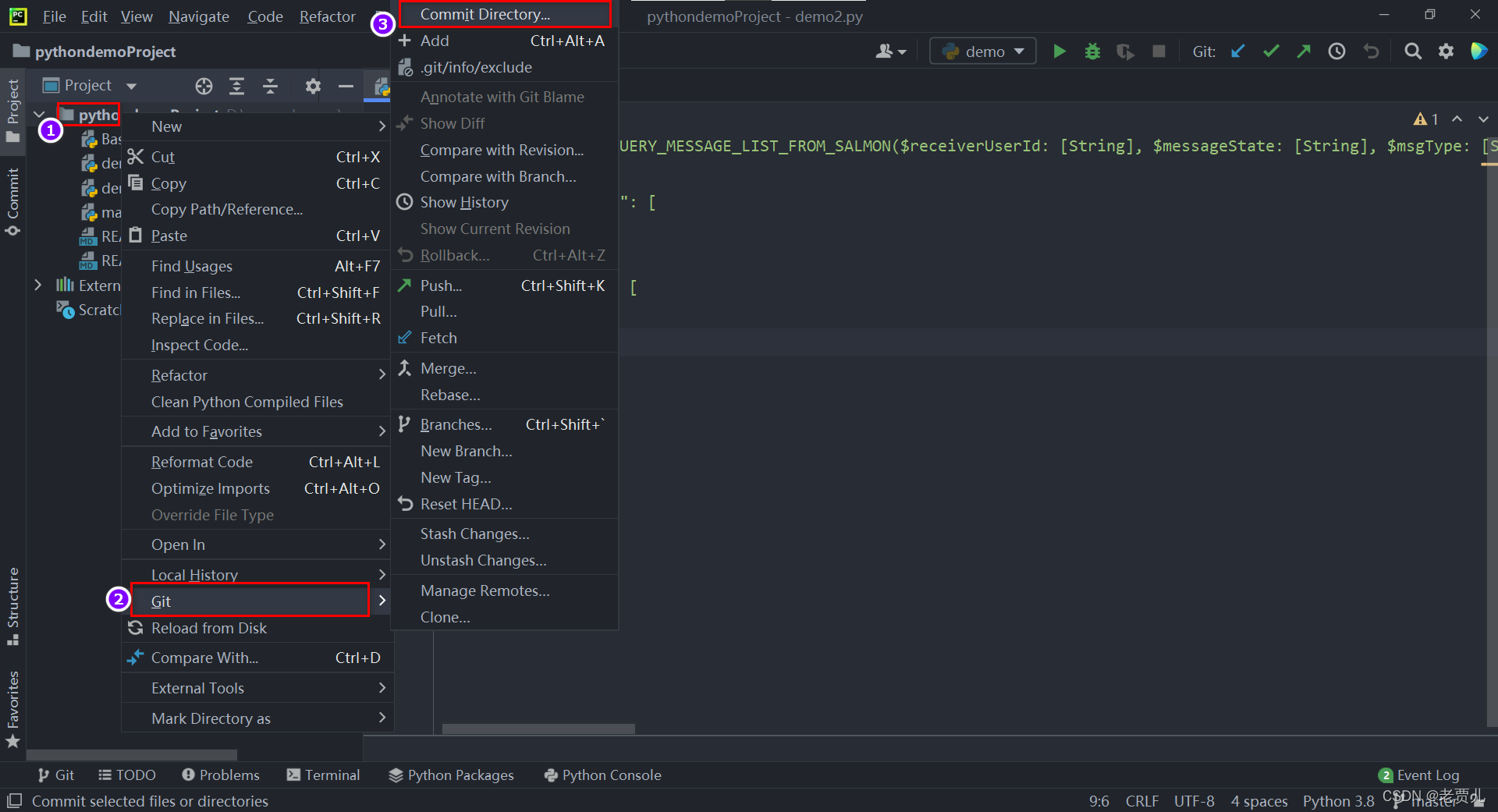This screenshot has width=1498, height=812.
Task: Select Manage Remotes... option
Action: pos(505,590)
